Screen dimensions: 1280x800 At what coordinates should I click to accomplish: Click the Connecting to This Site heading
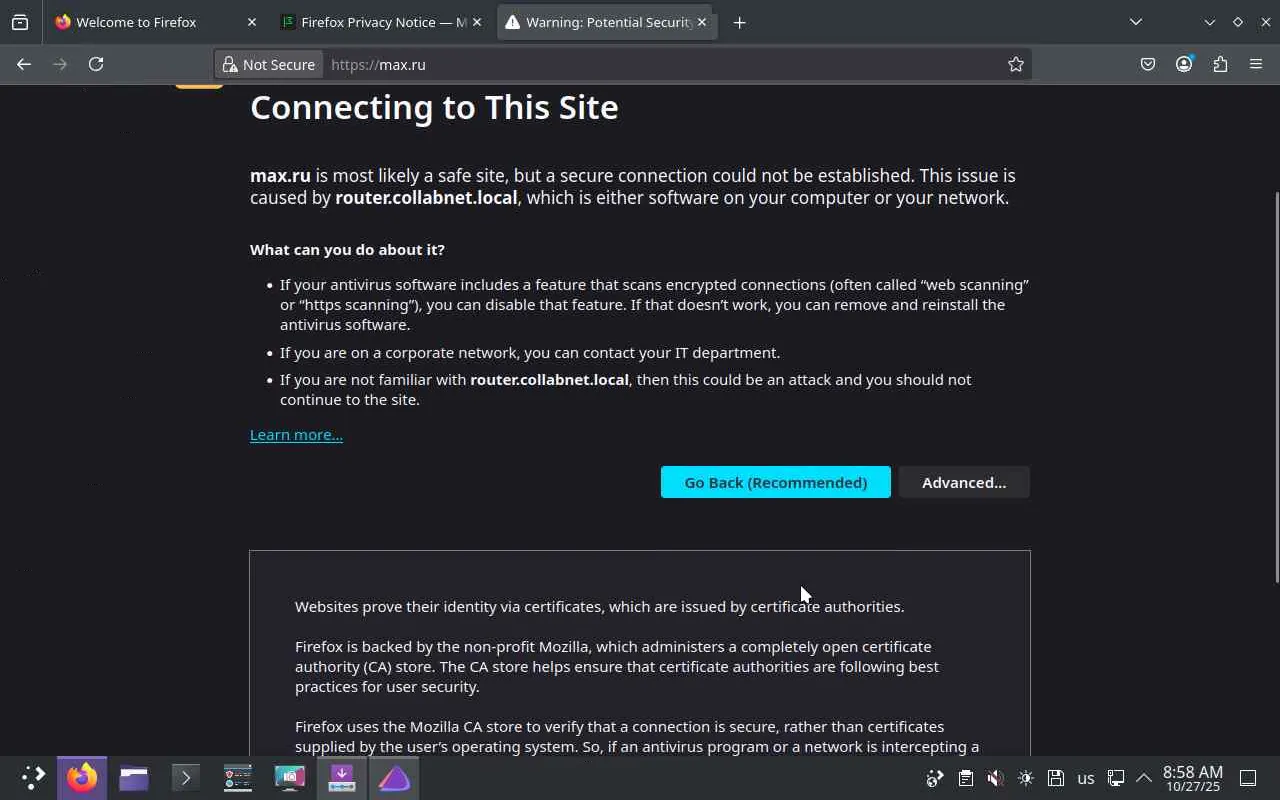[x=434, y=107]
